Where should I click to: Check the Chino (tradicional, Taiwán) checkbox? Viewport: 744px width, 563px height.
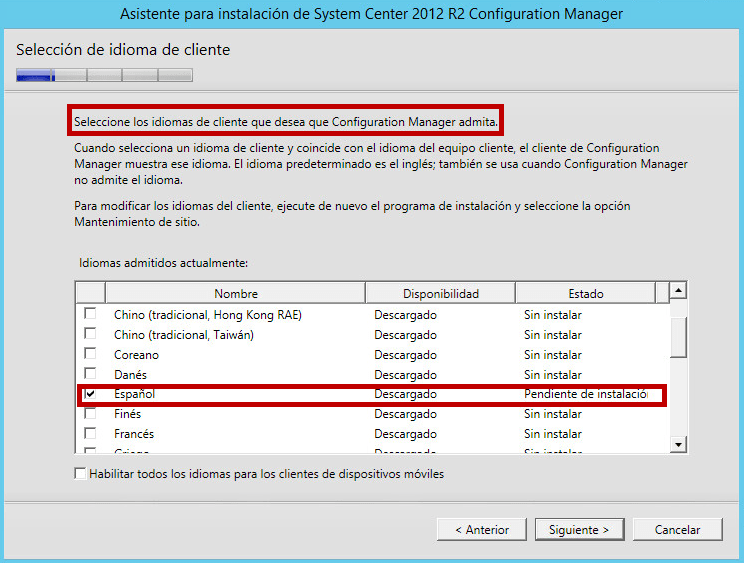tap(90, 335)
